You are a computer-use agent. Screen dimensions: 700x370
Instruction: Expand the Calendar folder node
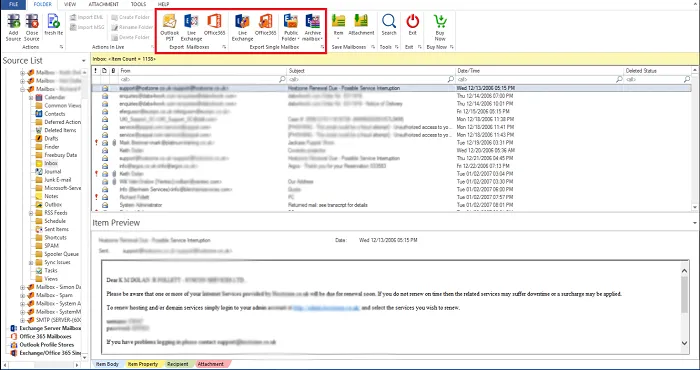click(31, 97)
